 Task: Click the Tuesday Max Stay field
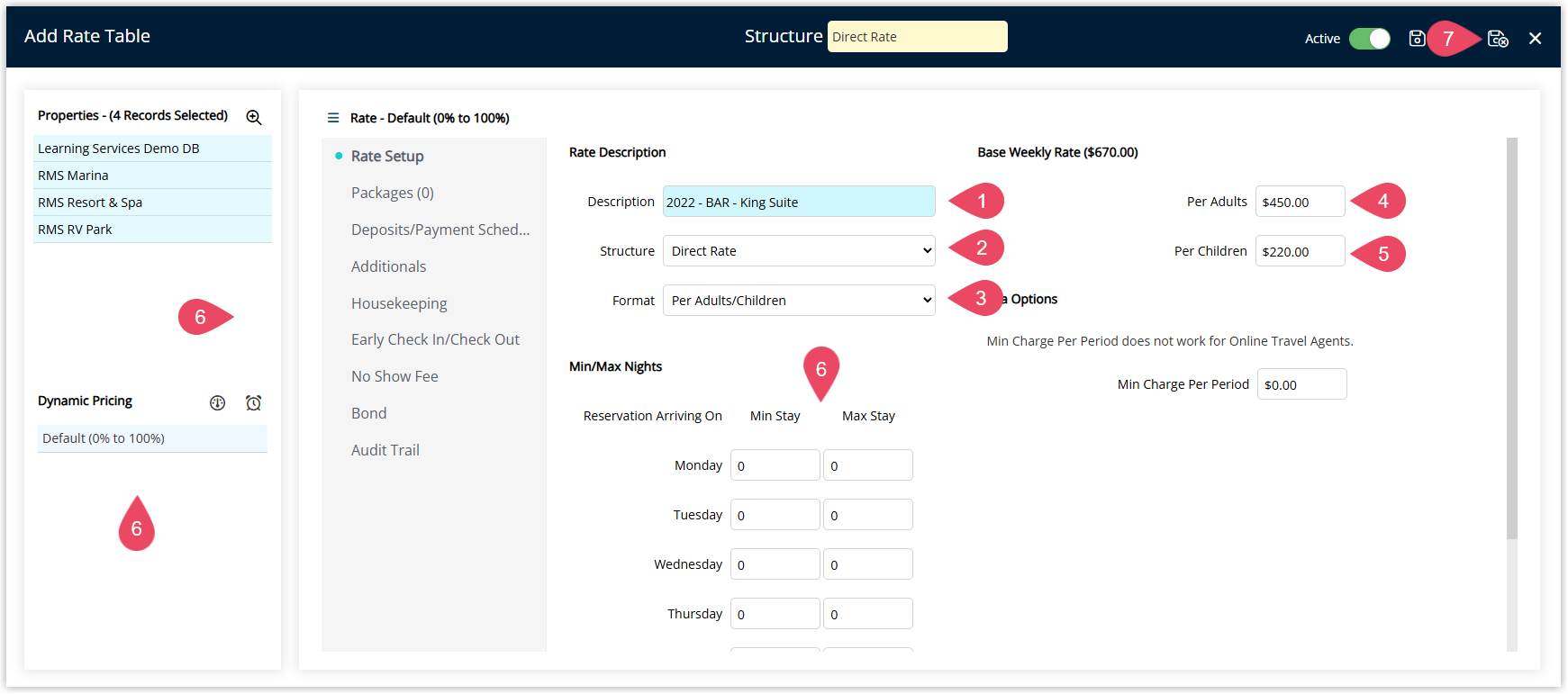tap(867, 515)
